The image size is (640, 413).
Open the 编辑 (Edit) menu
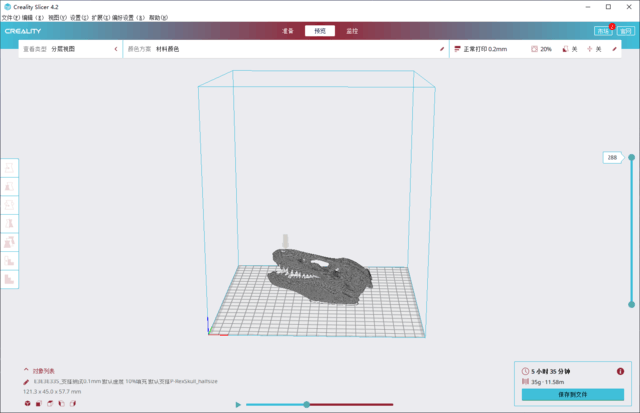[x=33, y=18]
